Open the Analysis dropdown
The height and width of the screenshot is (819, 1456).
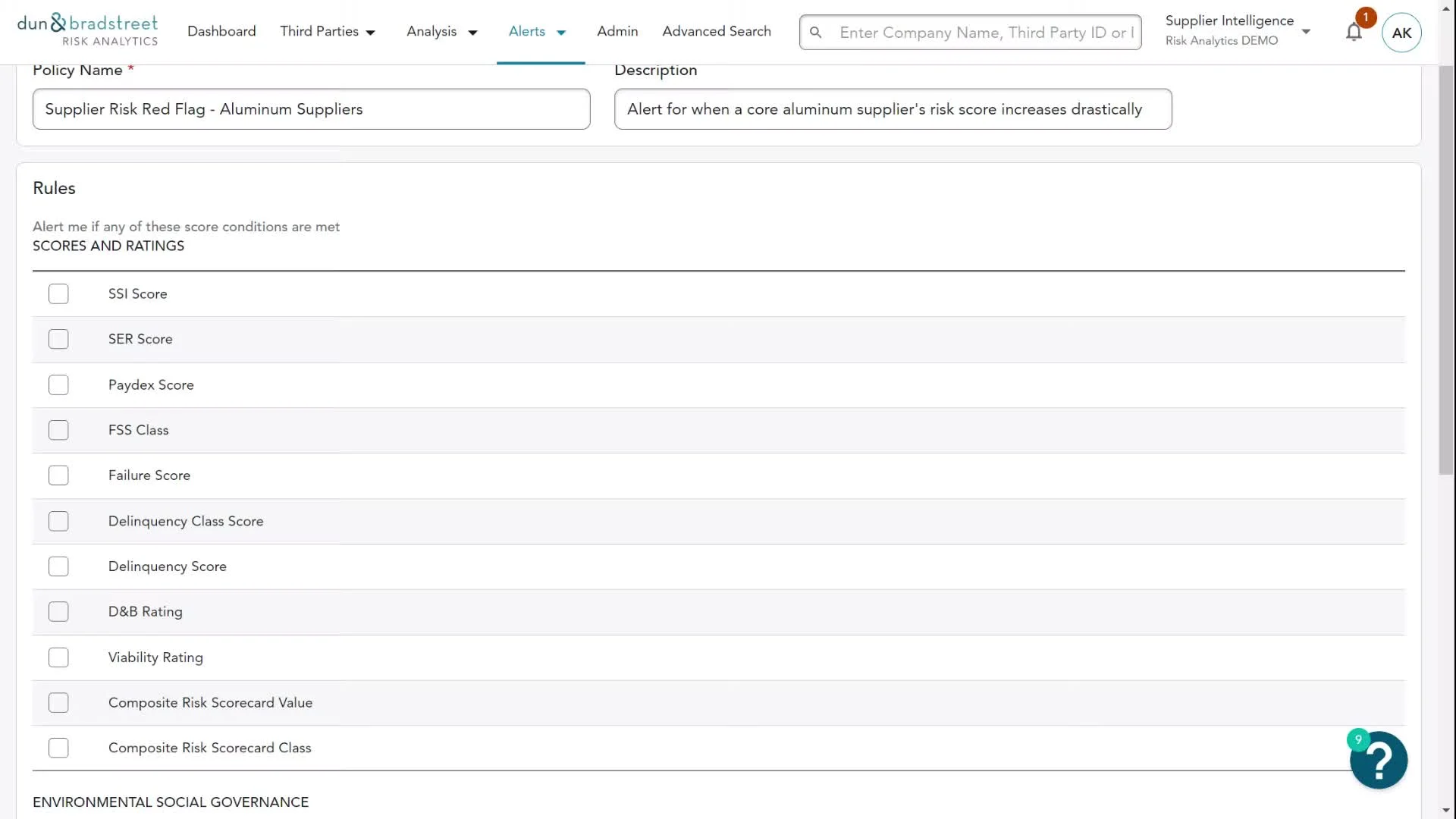tap(441, 32)
